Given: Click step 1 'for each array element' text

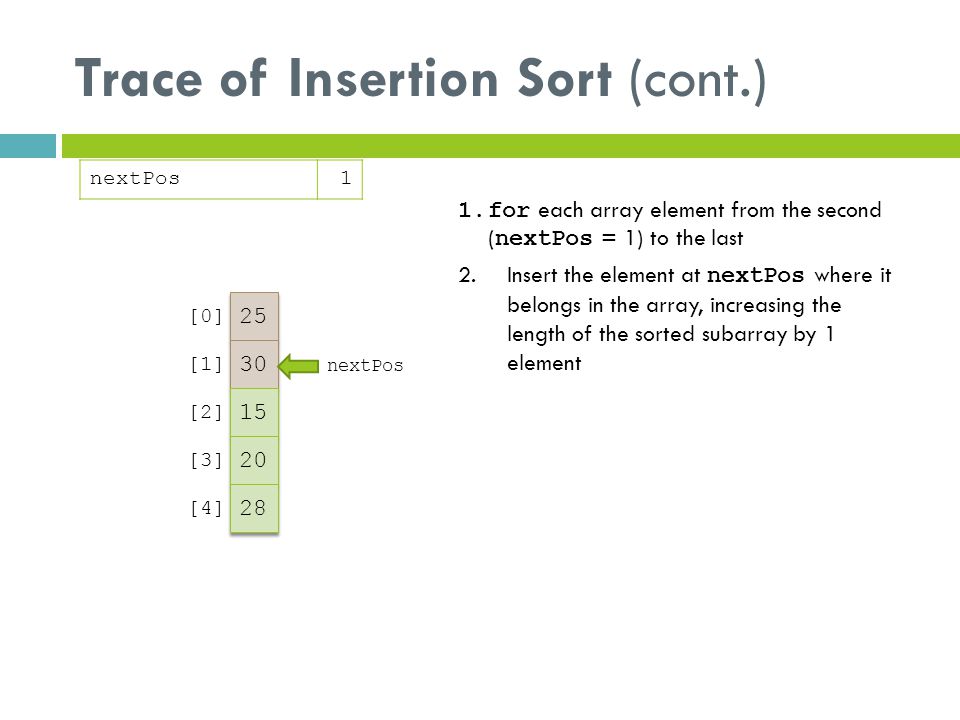Looking at the screenshot, I should [x=670, y=224].
